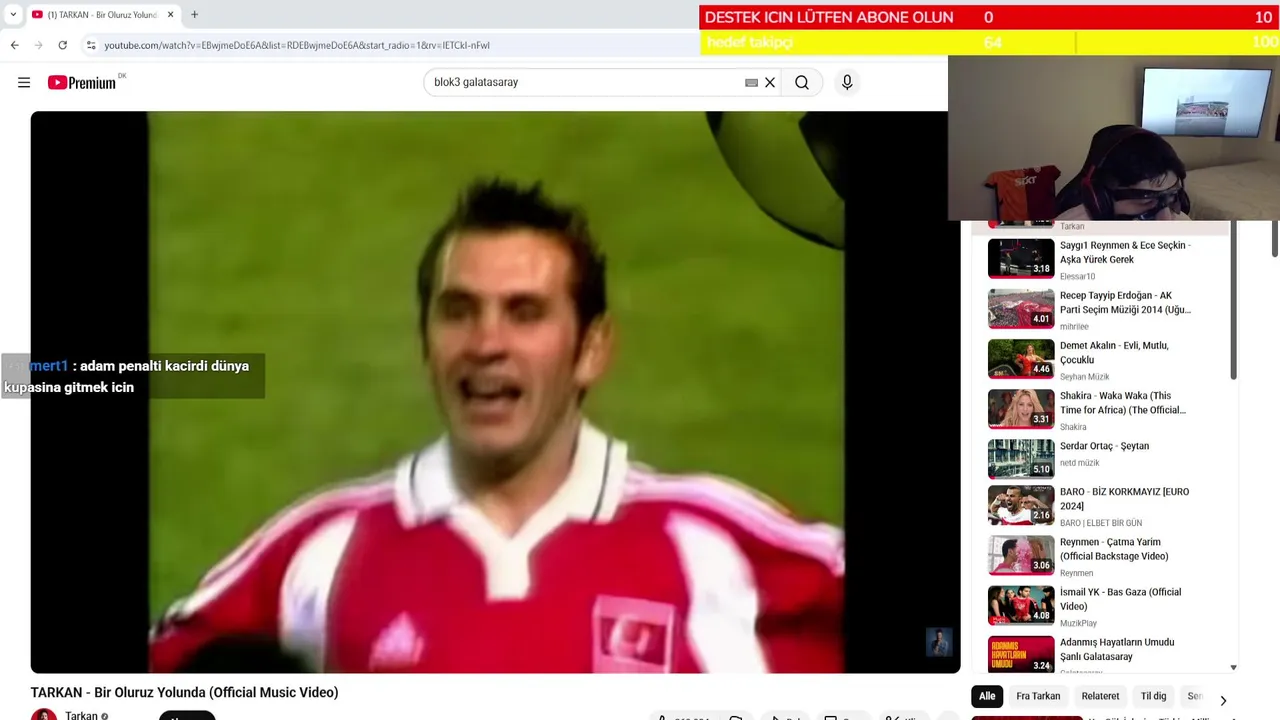Show more filter chips with right arrow
Screen dimensions: 1280x720
pos(1223,700)
